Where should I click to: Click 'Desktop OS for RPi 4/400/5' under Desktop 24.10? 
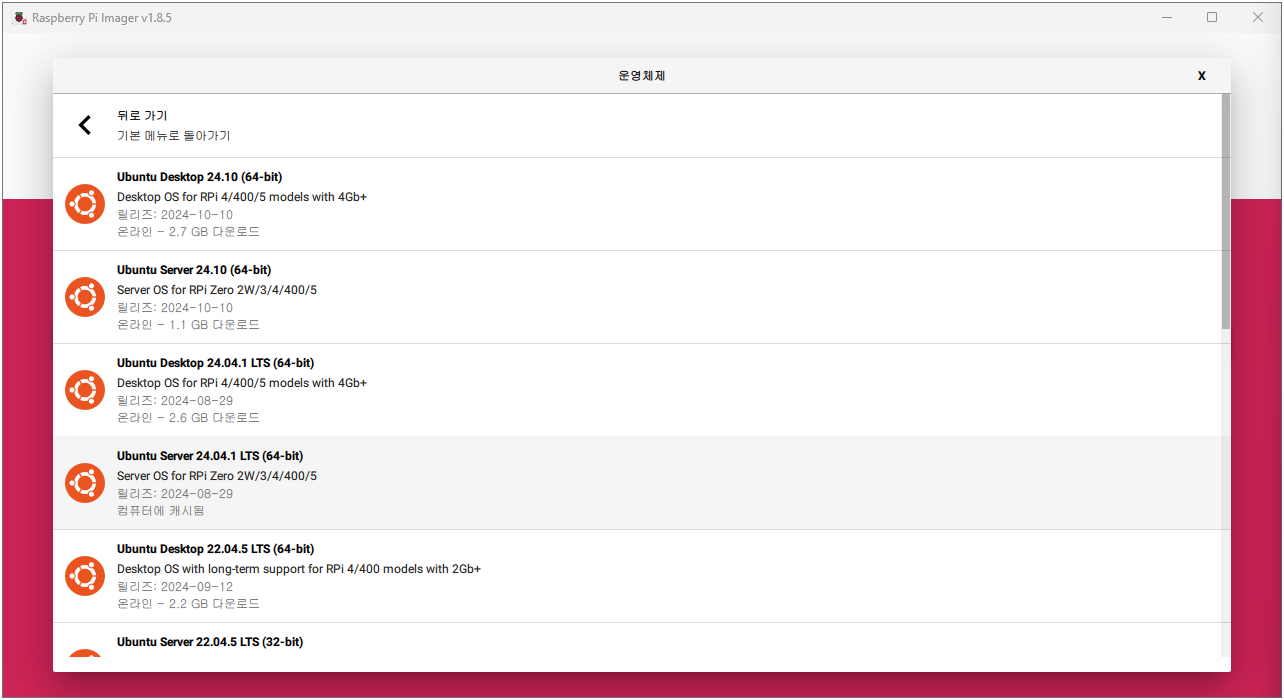click(x=242, y=197)
